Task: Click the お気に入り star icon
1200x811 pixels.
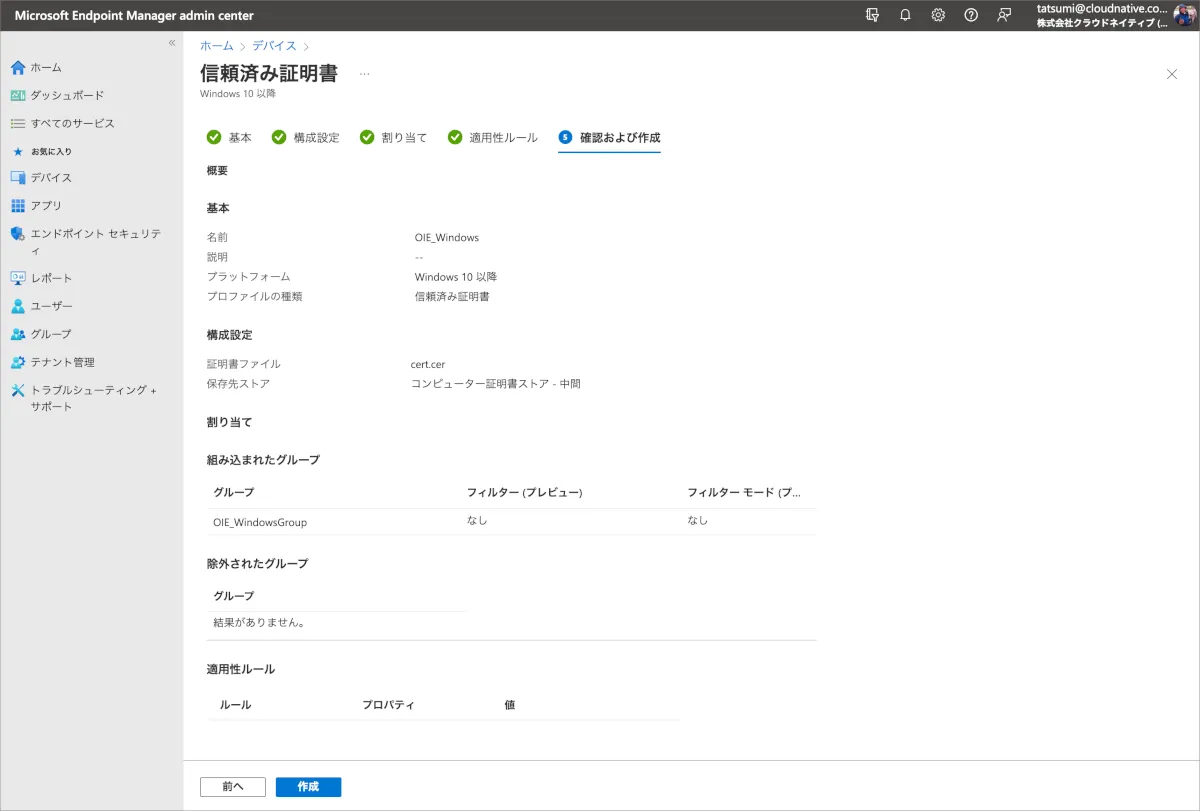Action: coord(18,151)
